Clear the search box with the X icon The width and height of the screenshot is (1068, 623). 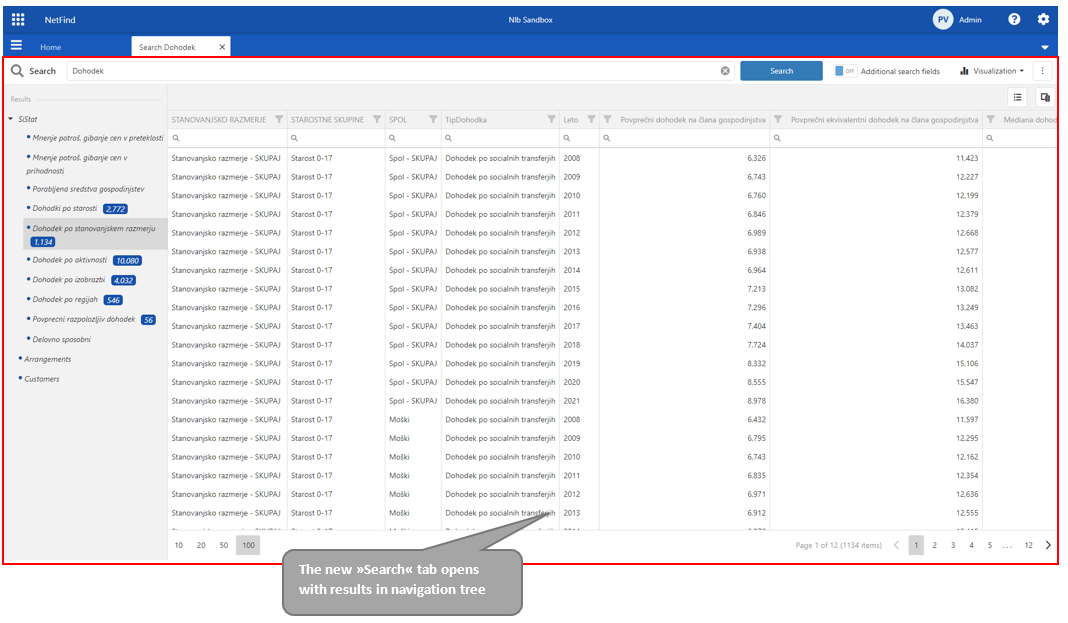tap(725, 71)
